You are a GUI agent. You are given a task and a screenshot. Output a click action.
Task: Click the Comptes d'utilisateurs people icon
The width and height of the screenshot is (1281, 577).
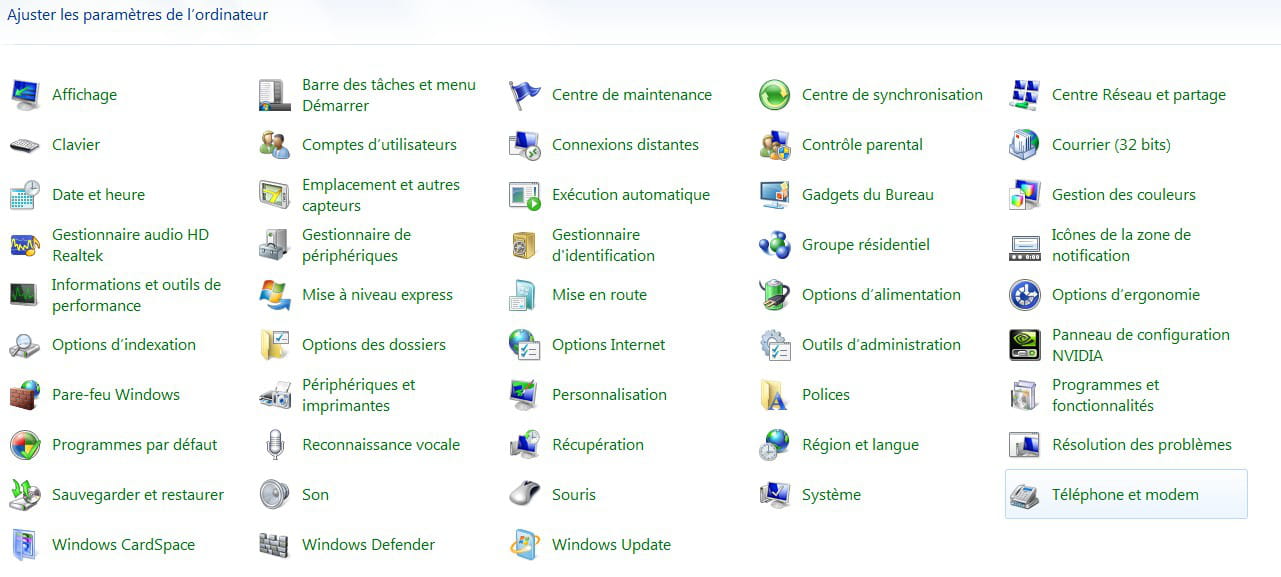tap(275, 145)
